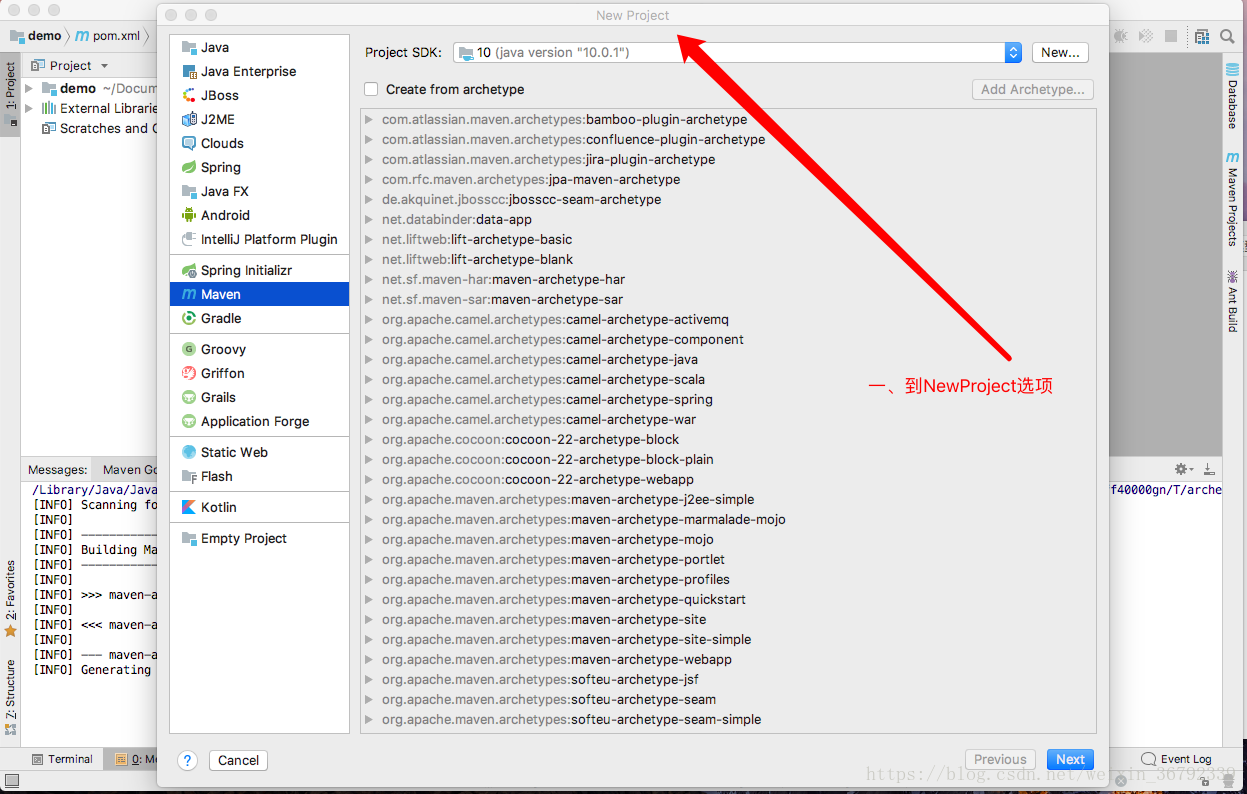The image size is (1247, 794).
Task: Click Add Archetype... button
Action: (x=1033, y=89)
